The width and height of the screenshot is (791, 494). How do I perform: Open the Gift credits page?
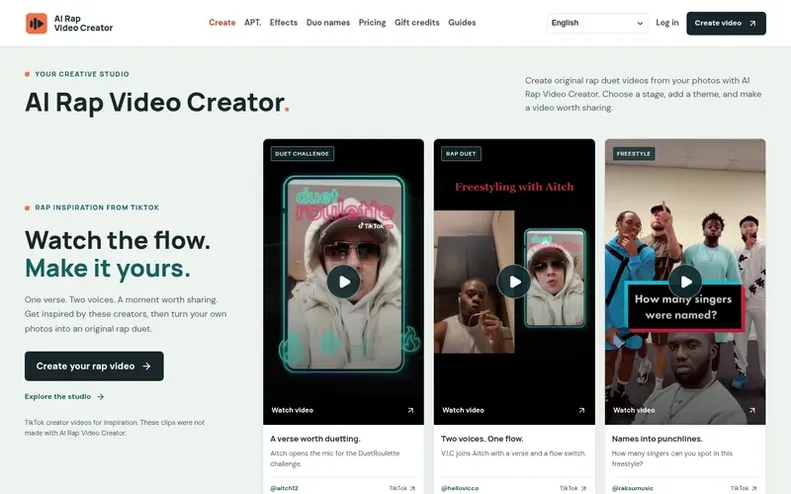417,23
